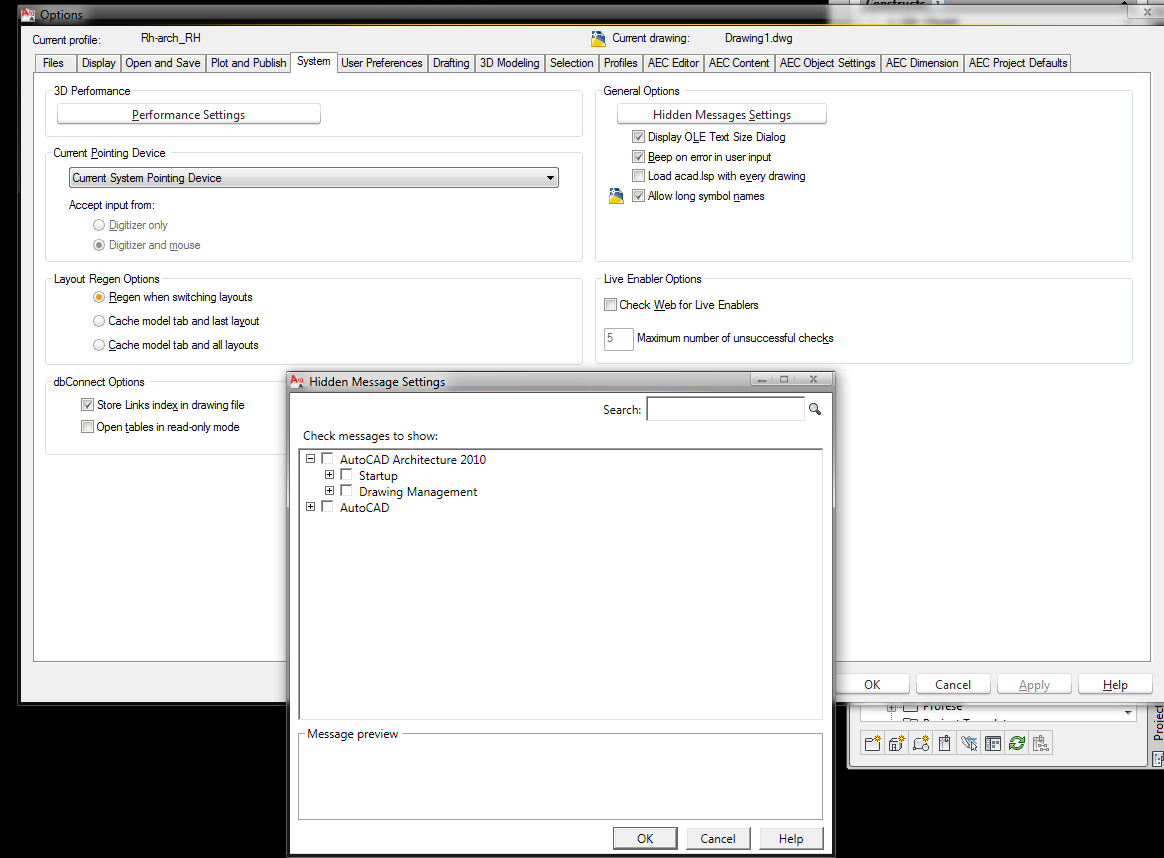The width and height of the screenshot is (1164, 858).
Task: Enable Load acad.lsp with every drawing
Action: point(638,176)
